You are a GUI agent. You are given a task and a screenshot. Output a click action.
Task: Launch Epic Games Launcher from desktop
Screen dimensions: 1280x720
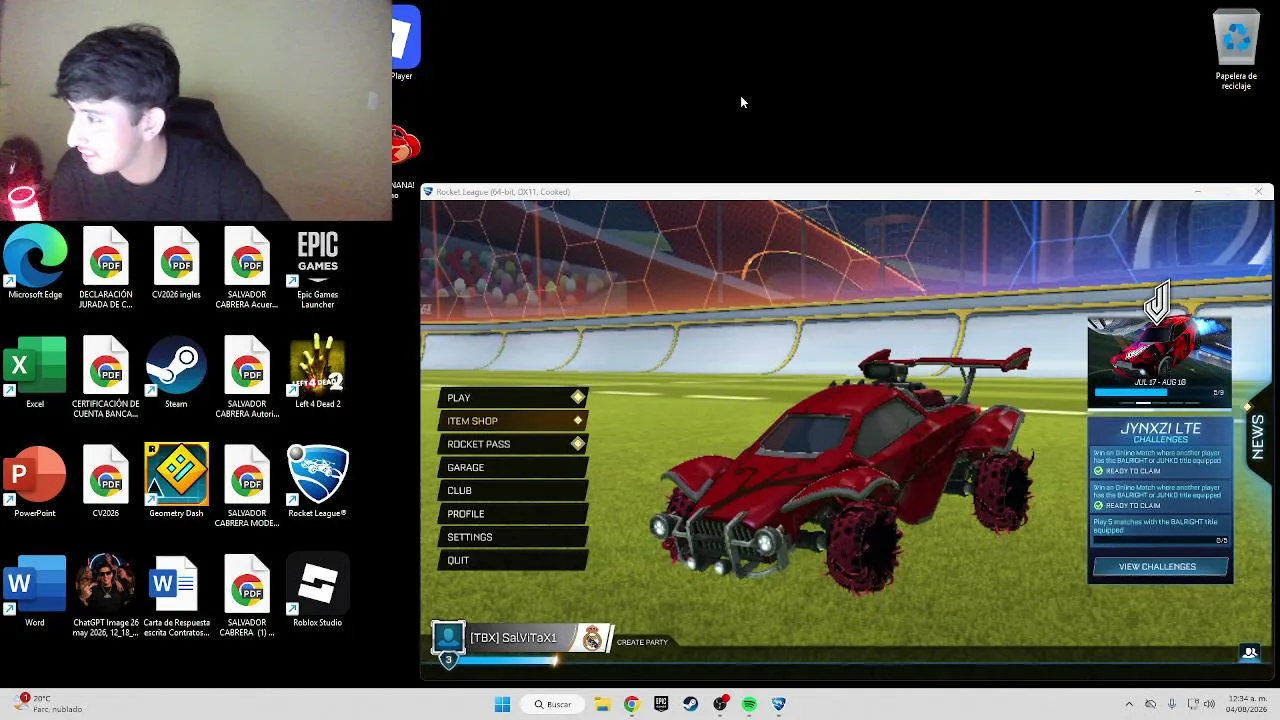click(x=317, y=268)
